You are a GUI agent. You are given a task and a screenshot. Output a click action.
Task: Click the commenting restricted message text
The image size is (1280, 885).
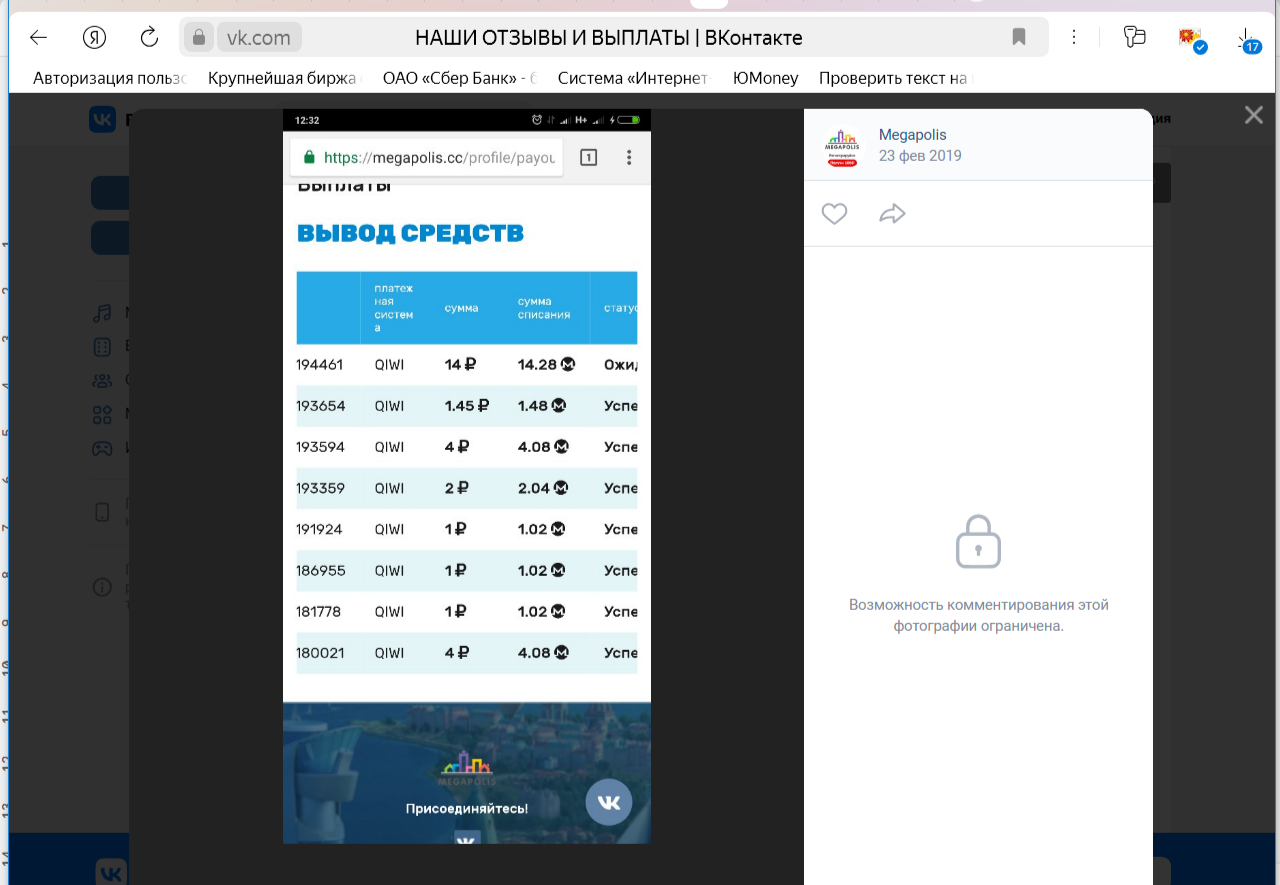click(978, 615)
